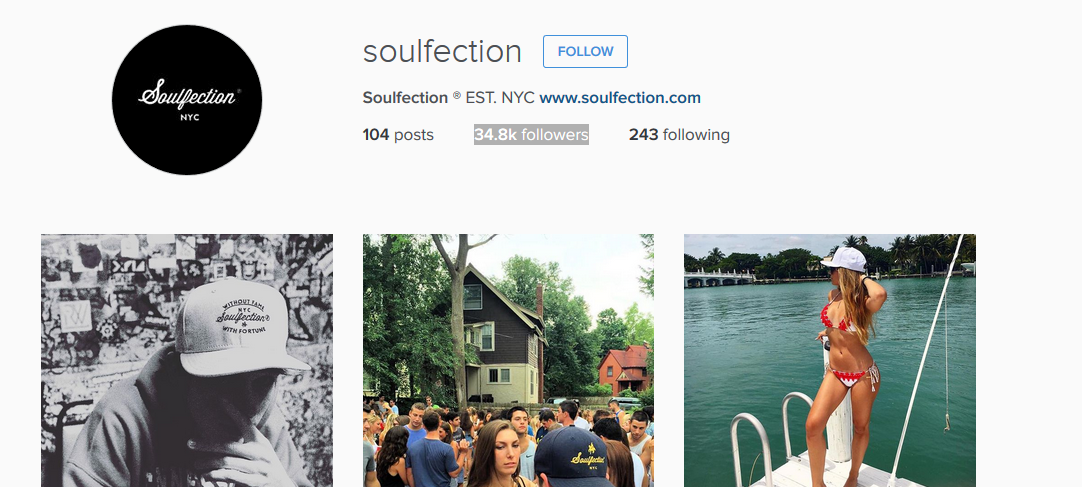The height and width of the screenshot is (487, 1082).
Task: Open the 243 following list
Action: (679, 135)
